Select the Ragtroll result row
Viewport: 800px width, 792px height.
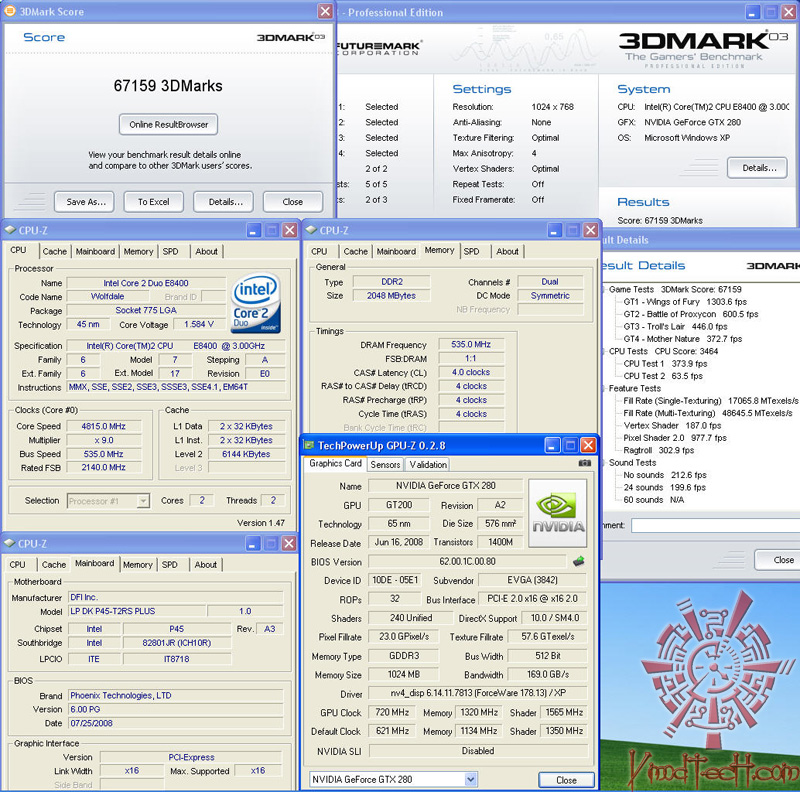pyautogui.click(x=659, y=450)
